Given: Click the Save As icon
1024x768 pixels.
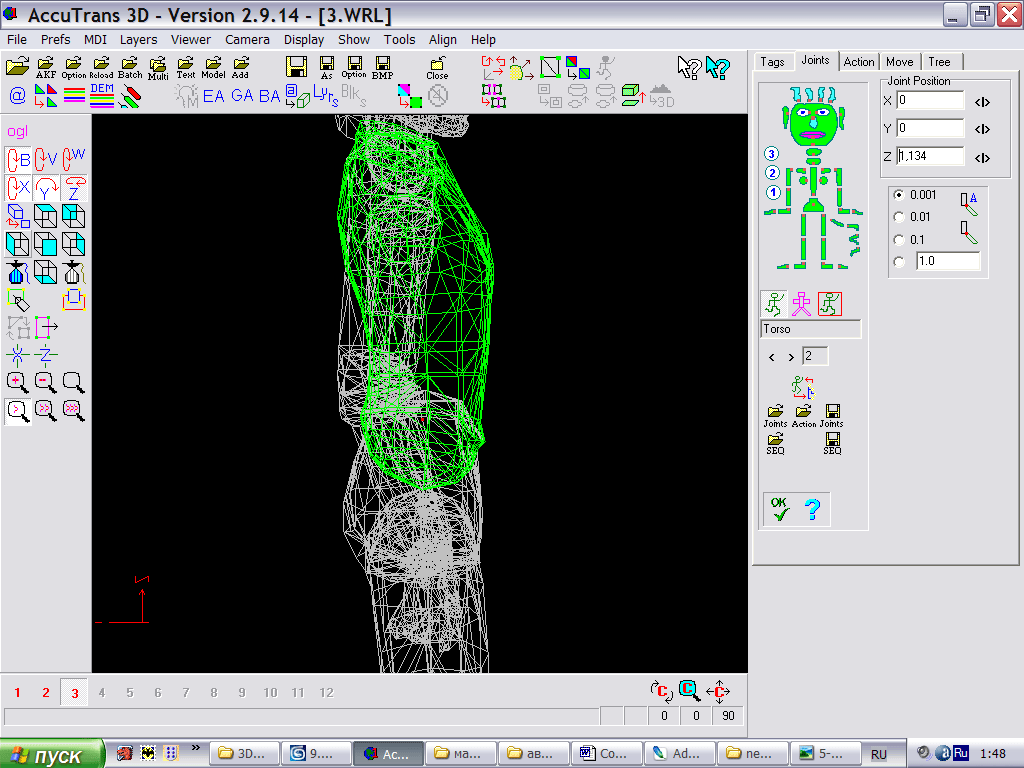Looking at the screenshot, I should pyautogui.click(x=327, y=68).
